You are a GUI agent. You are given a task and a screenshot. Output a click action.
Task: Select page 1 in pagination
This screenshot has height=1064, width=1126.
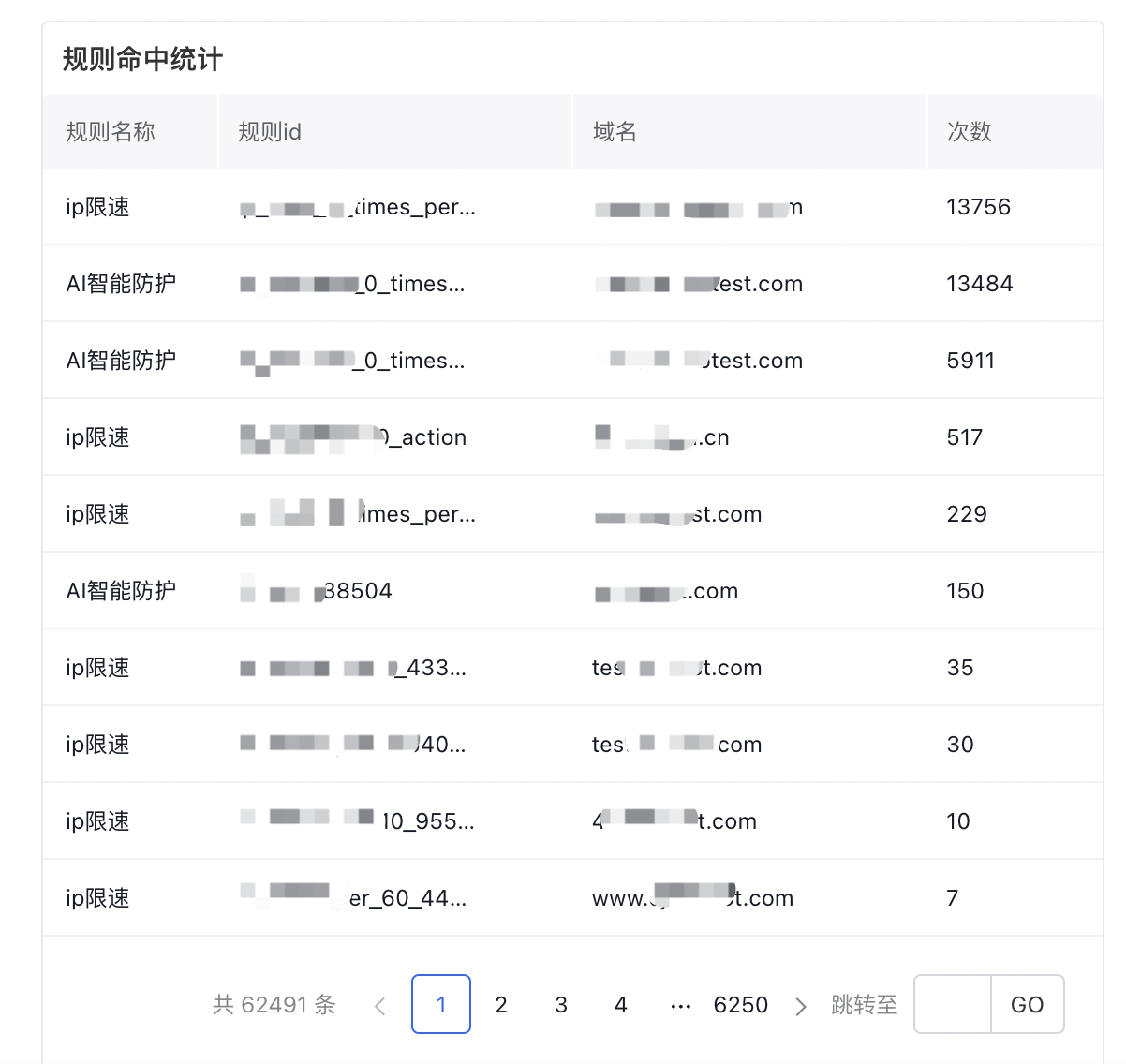(x=441, y=1004)
